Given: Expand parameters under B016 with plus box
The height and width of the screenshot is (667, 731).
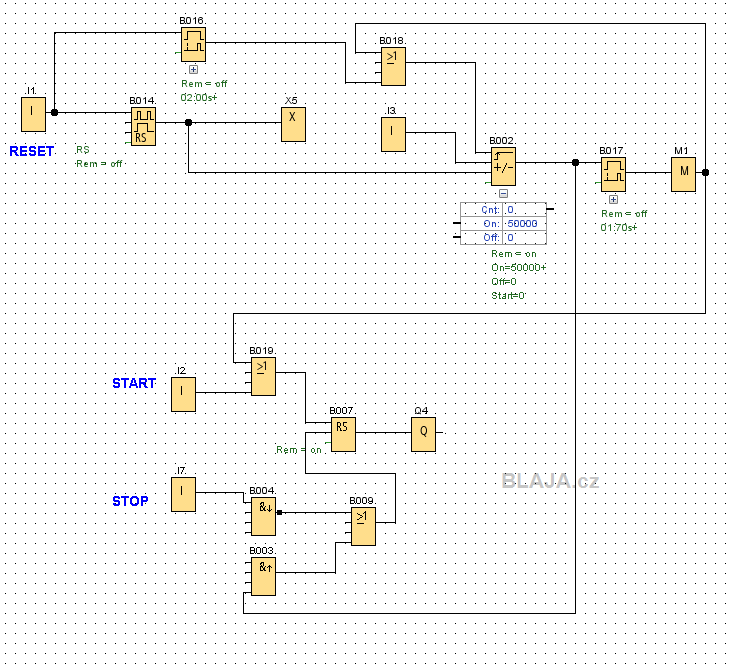Looking at the screenshot, I should click(193, 69).
